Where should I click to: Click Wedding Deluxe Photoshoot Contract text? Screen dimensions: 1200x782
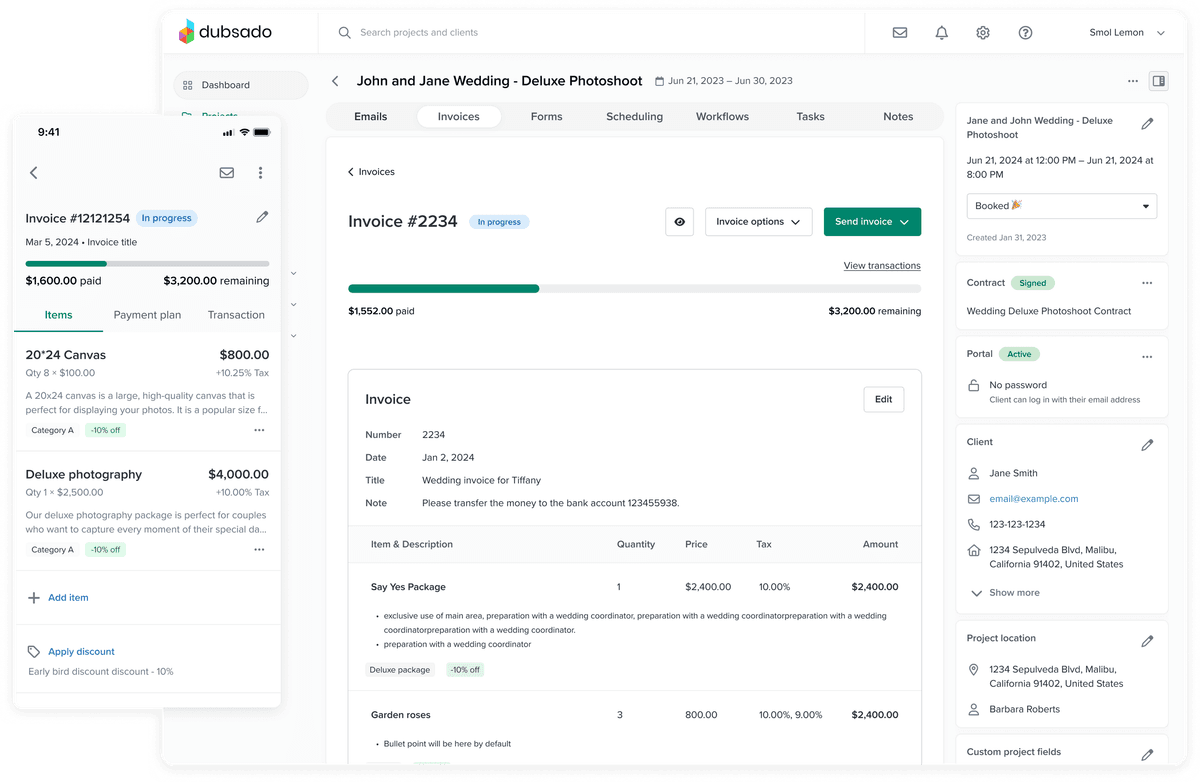1049,311
